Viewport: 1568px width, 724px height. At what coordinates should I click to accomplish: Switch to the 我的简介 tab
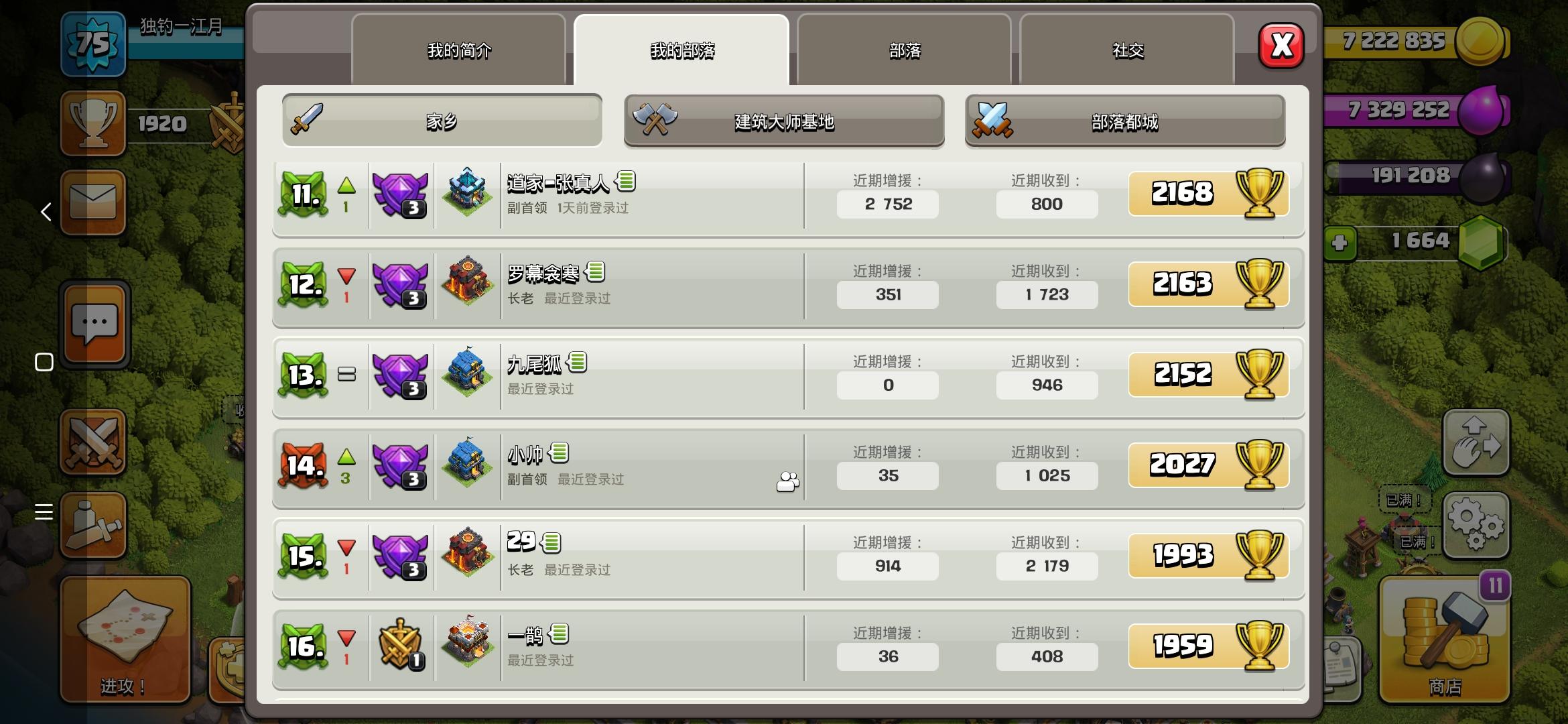coord(459,50)
